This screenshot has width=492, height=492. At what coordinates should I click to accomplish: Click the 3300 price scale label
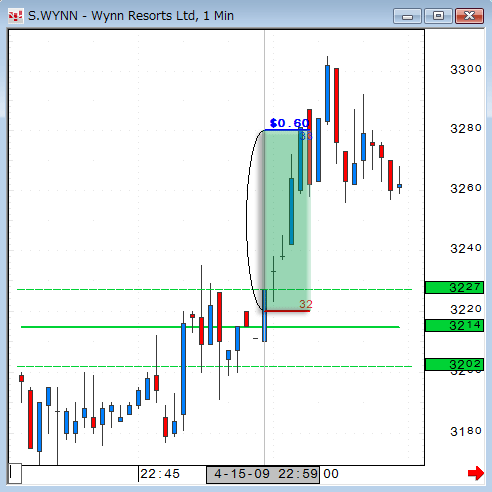[466, 69]
